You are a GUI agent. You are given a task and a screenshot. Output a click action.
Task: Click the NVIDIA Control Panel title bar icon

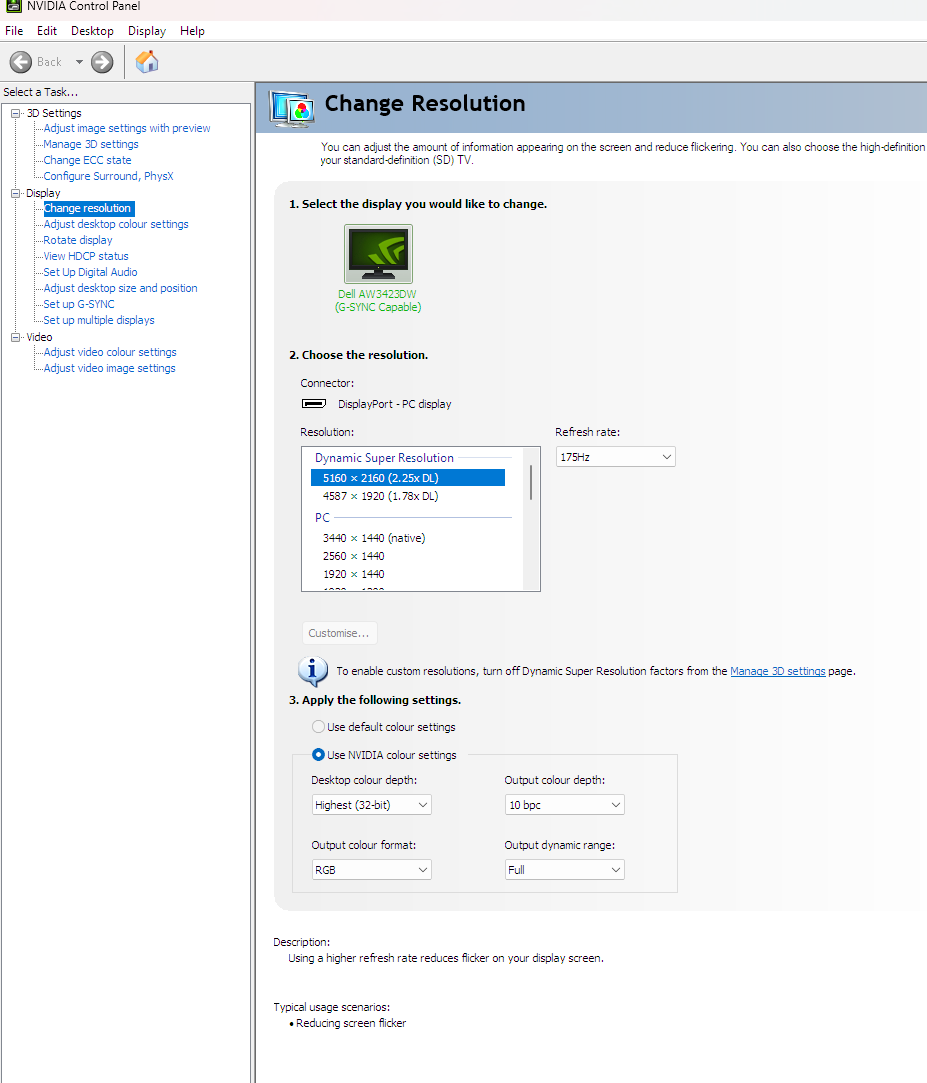click(13, 6)
